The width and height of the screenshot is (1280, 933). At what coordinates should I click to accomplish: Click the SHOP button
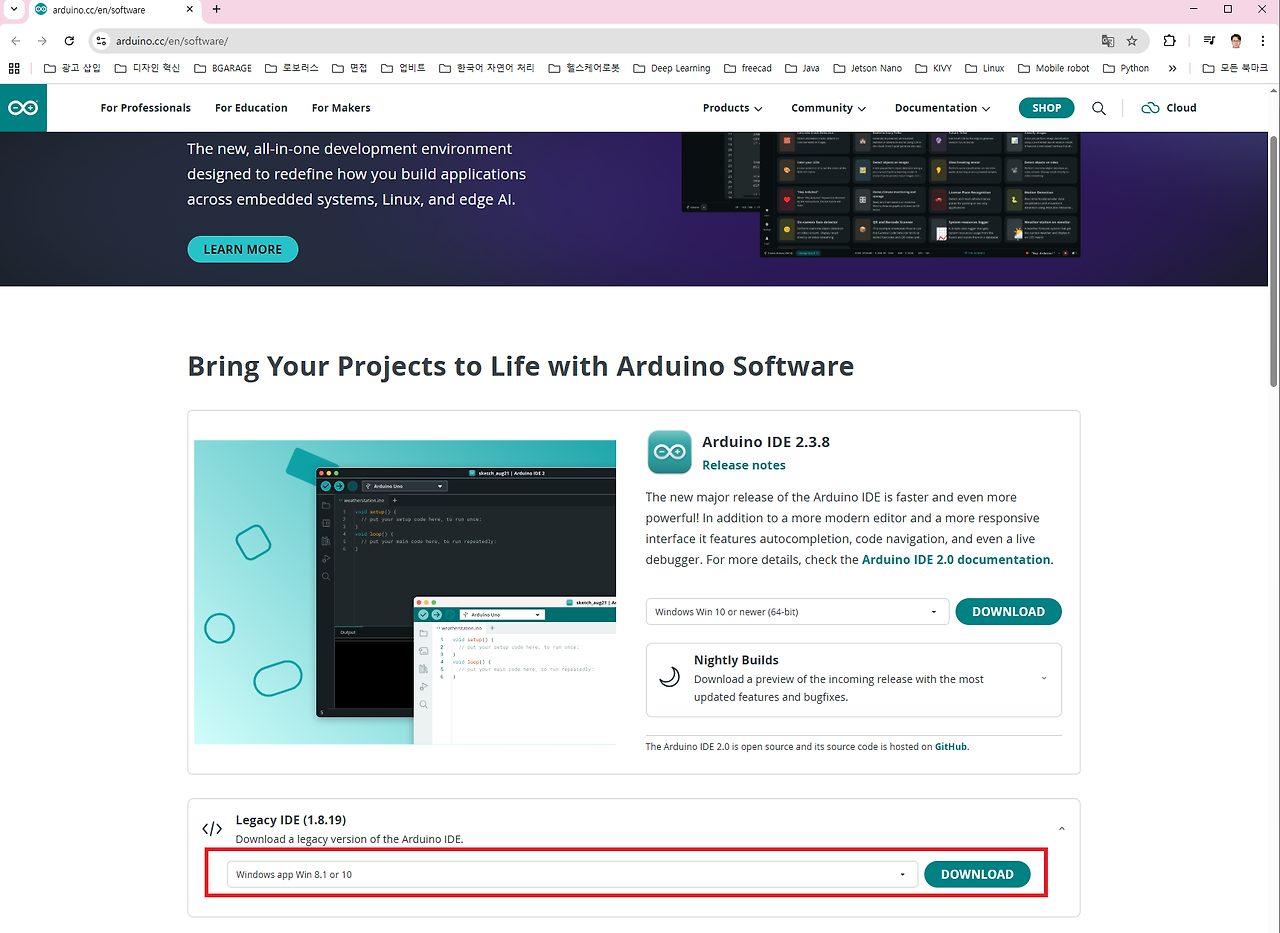click(x=1046, y=108)
